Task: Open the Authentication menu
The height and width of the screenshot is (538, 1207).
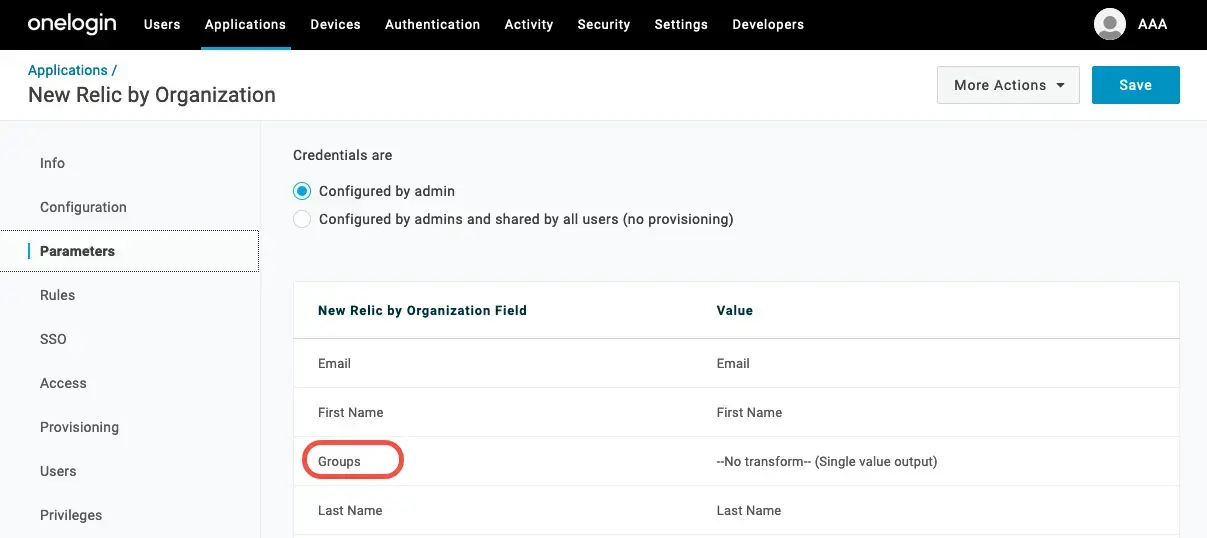Action: [x=432, y=24]
